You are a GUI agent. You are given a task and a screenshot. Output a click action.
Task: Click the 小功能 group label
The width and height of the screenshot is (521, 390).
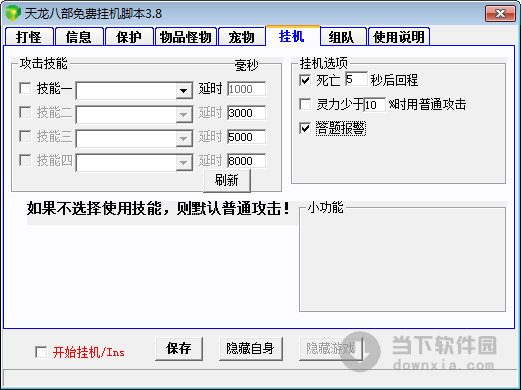[x=326, y=207]
